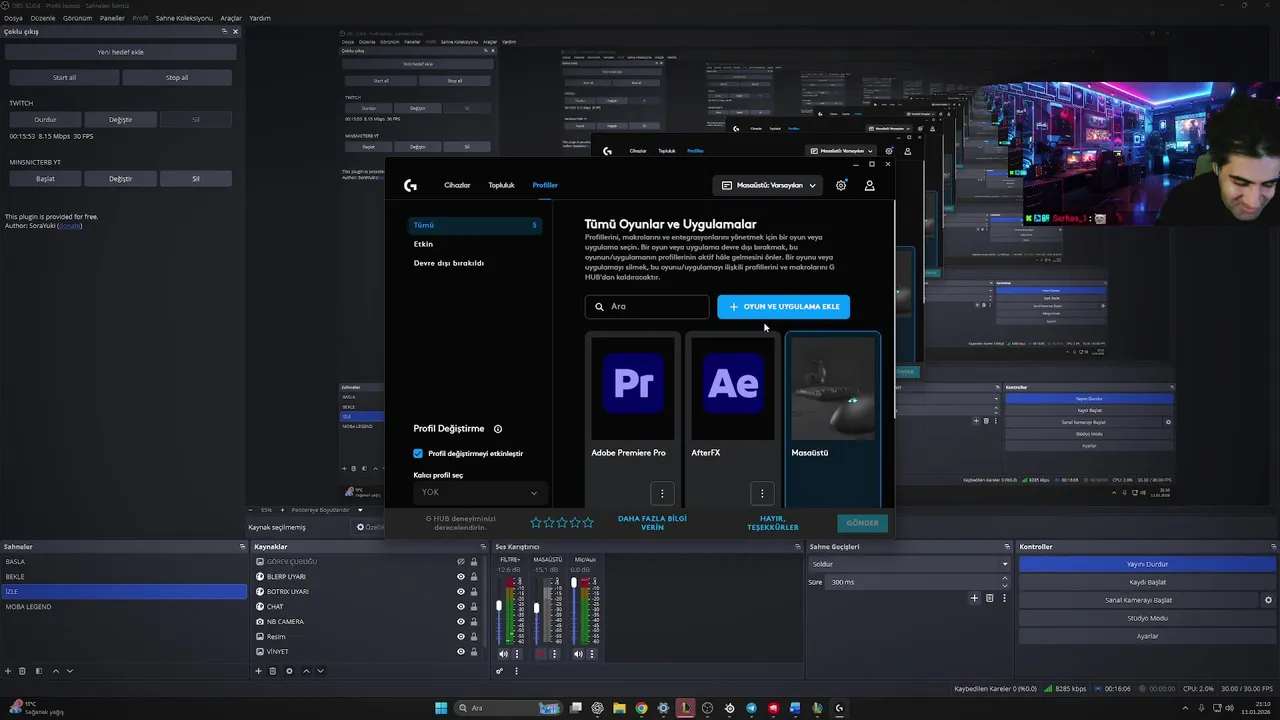Screen dimensions: 1280x720
Task: Click the Ara search field in G HUB
Action: pos(647,307)
